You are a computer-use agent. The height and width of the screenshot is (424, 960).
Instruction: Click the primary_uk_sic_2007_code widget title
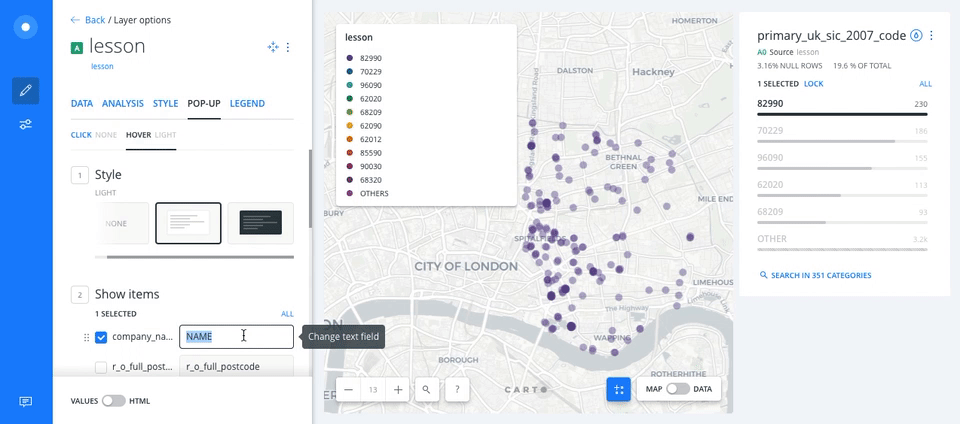tap(831, 35)
